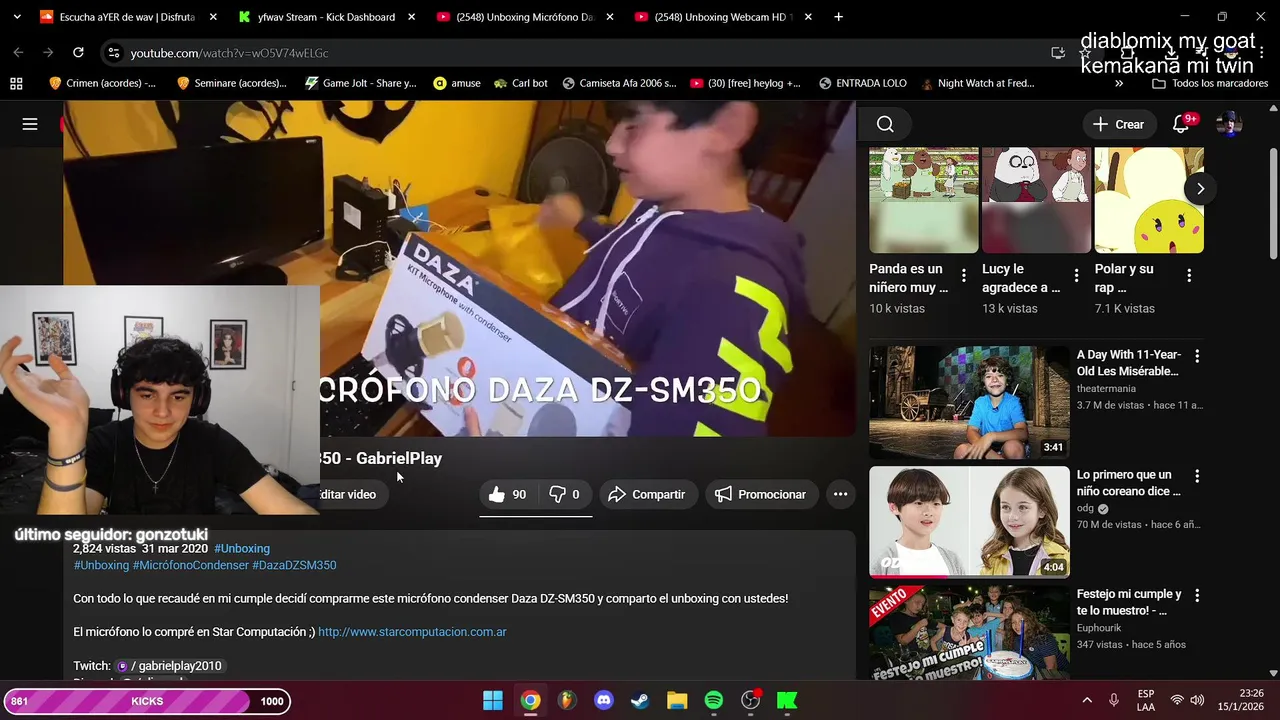Open the 'Panda es un niñero' short thumbnail
This screenshot has width=1280, height=720.
tap(924, 200)
